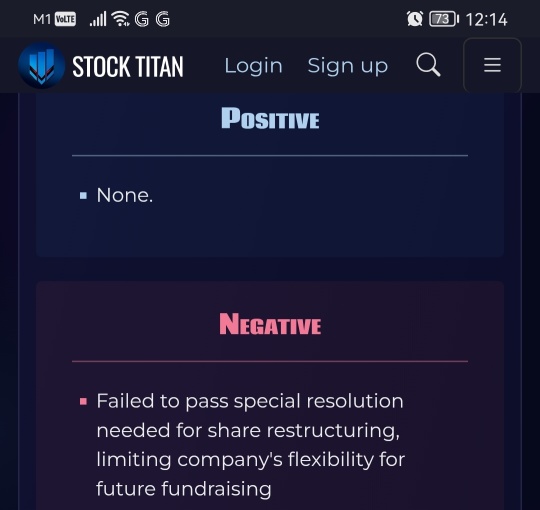Click the 'None.' positive bullet item

[x=124, y=195]
